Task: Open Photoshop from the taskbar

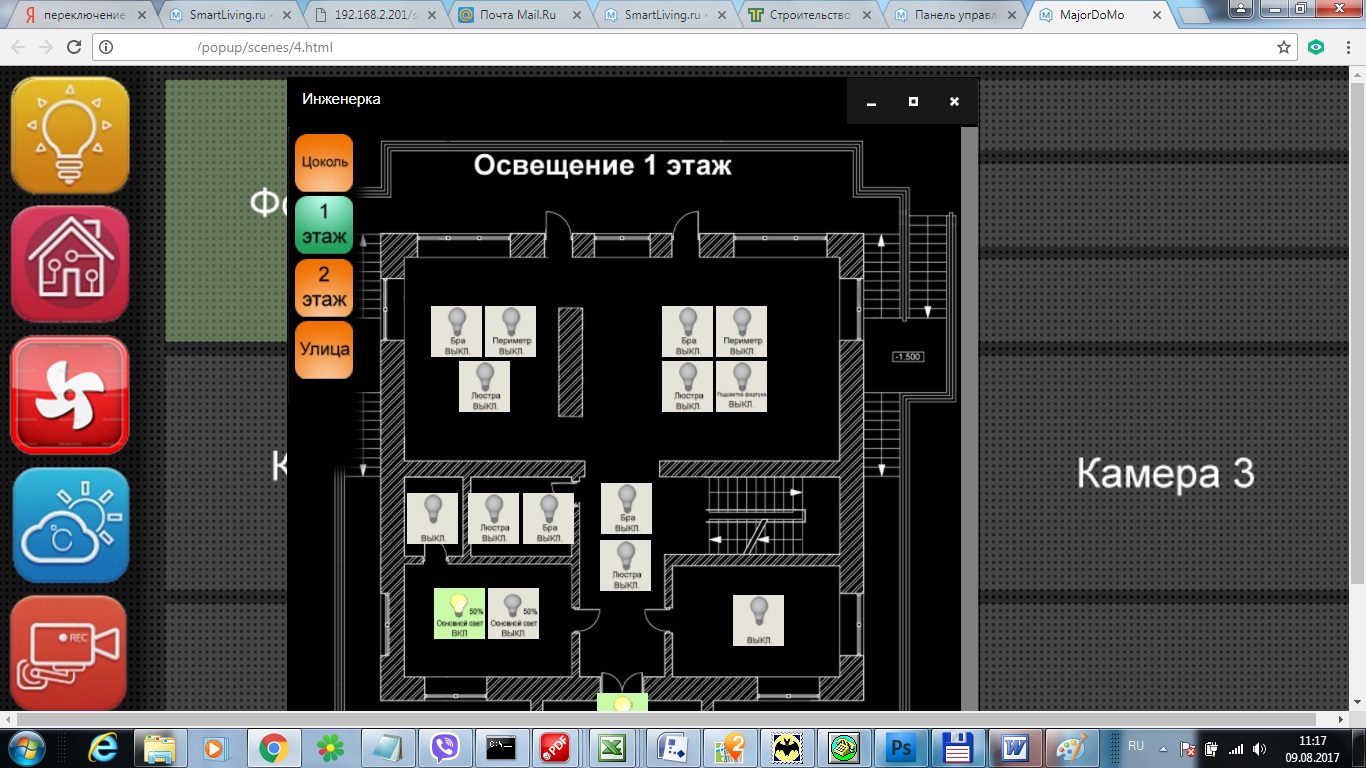Action: [902, 747]
